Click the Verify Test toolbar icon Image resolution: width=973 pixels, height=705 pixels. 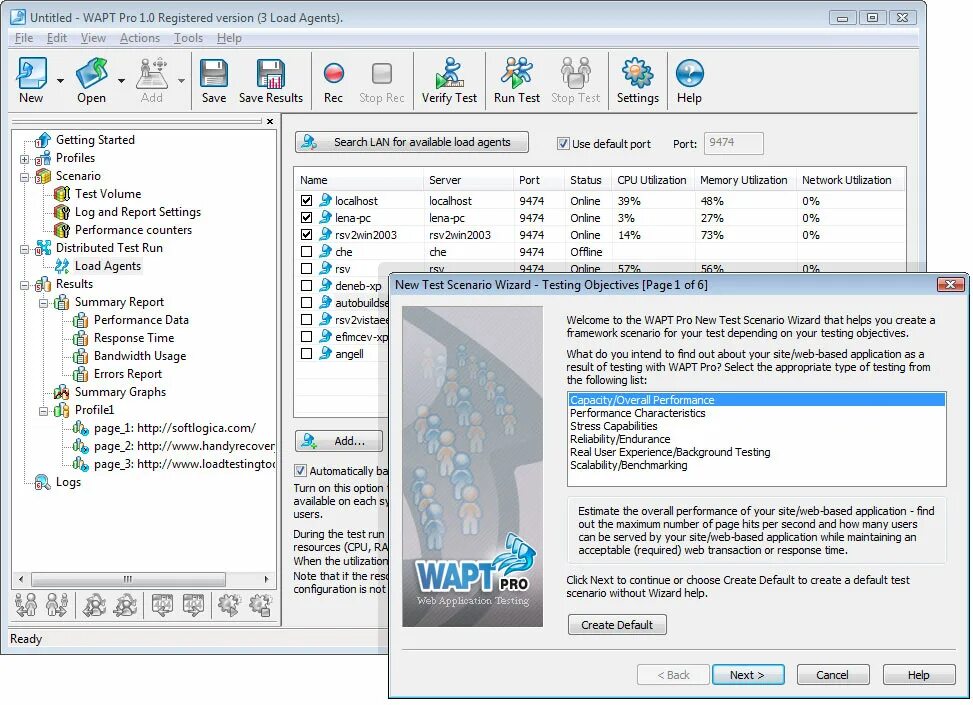pos(449,81)
